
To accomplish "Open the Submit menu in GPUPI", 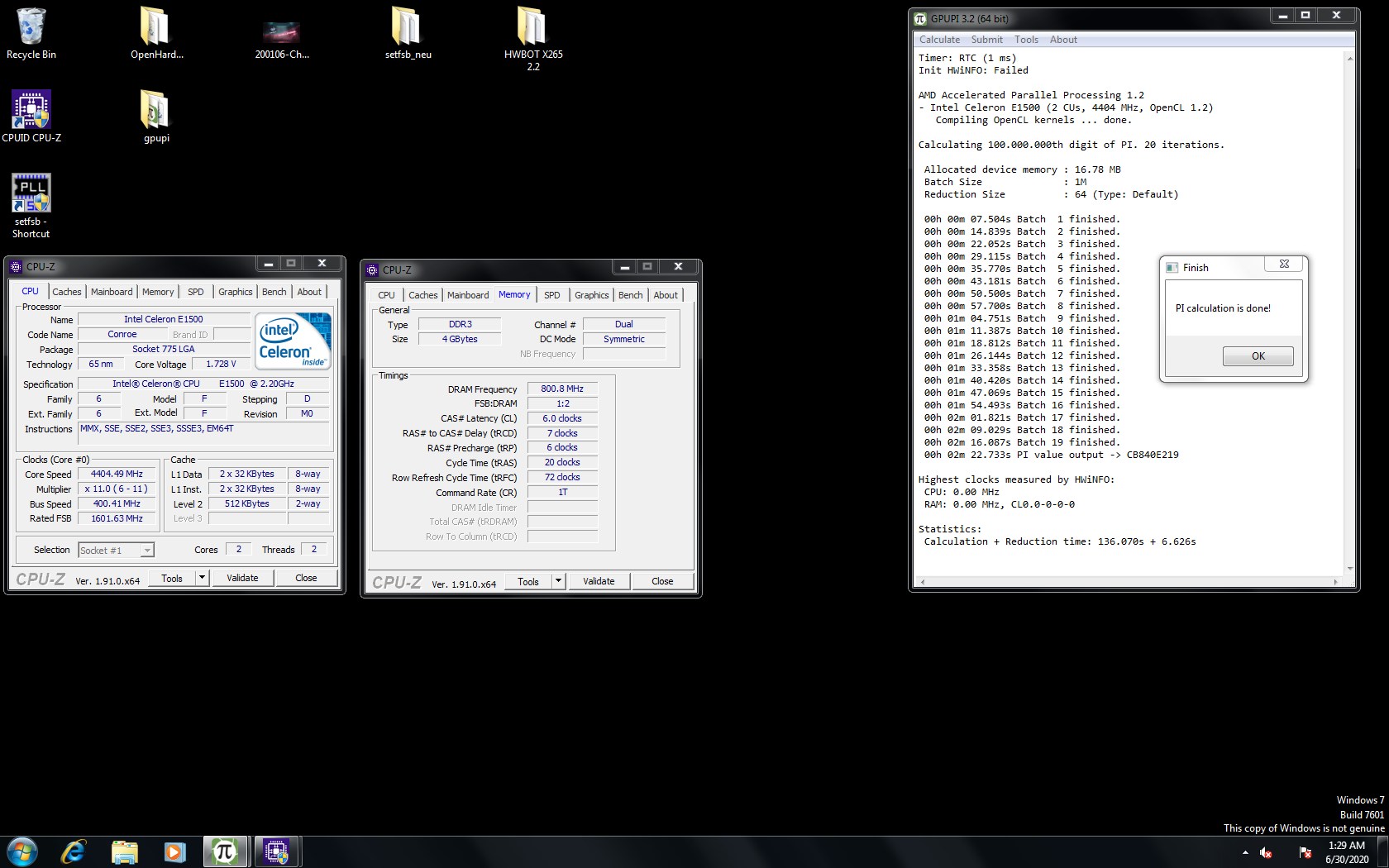I will 987,40.
